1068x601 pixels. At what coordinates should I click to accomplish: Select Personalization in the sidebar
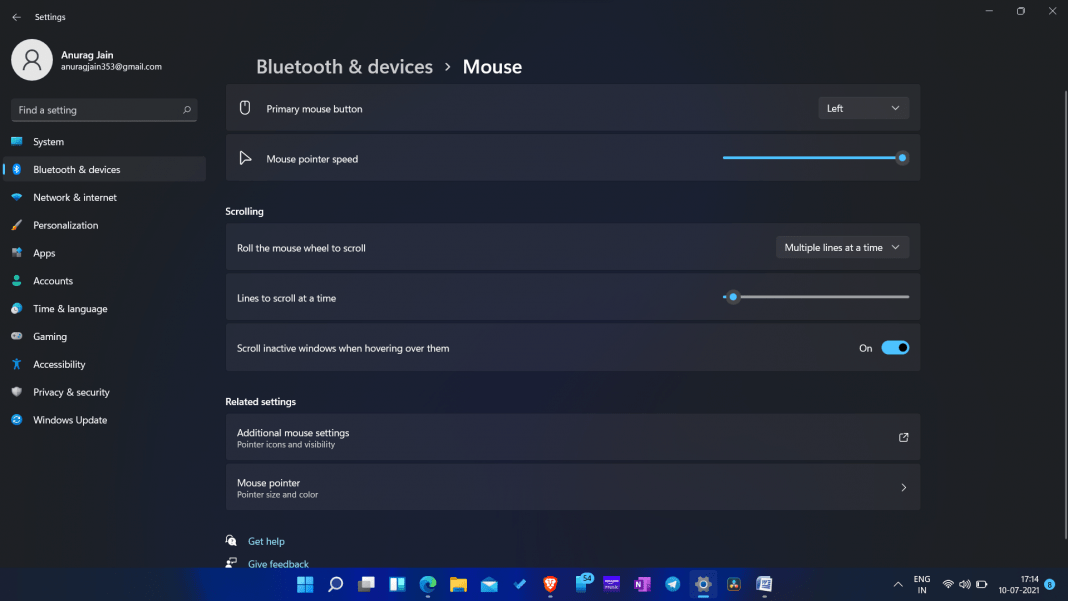(x=67, y=225)
